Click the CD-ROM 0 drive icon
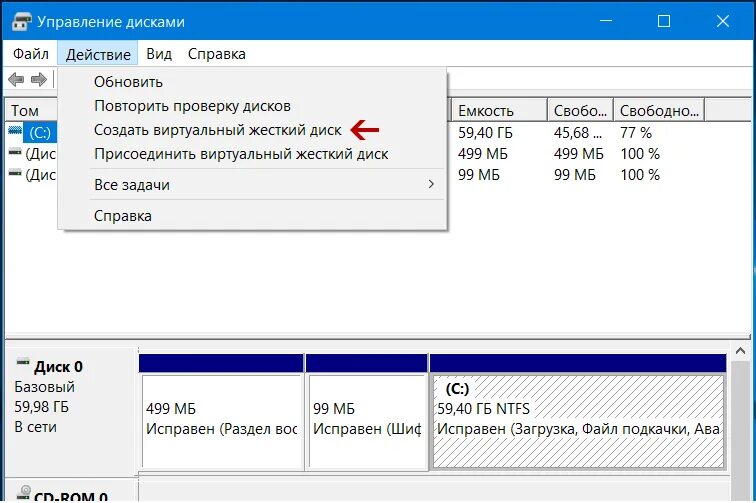Viewport: 756px width, 503px height. [x=24, y=492]
